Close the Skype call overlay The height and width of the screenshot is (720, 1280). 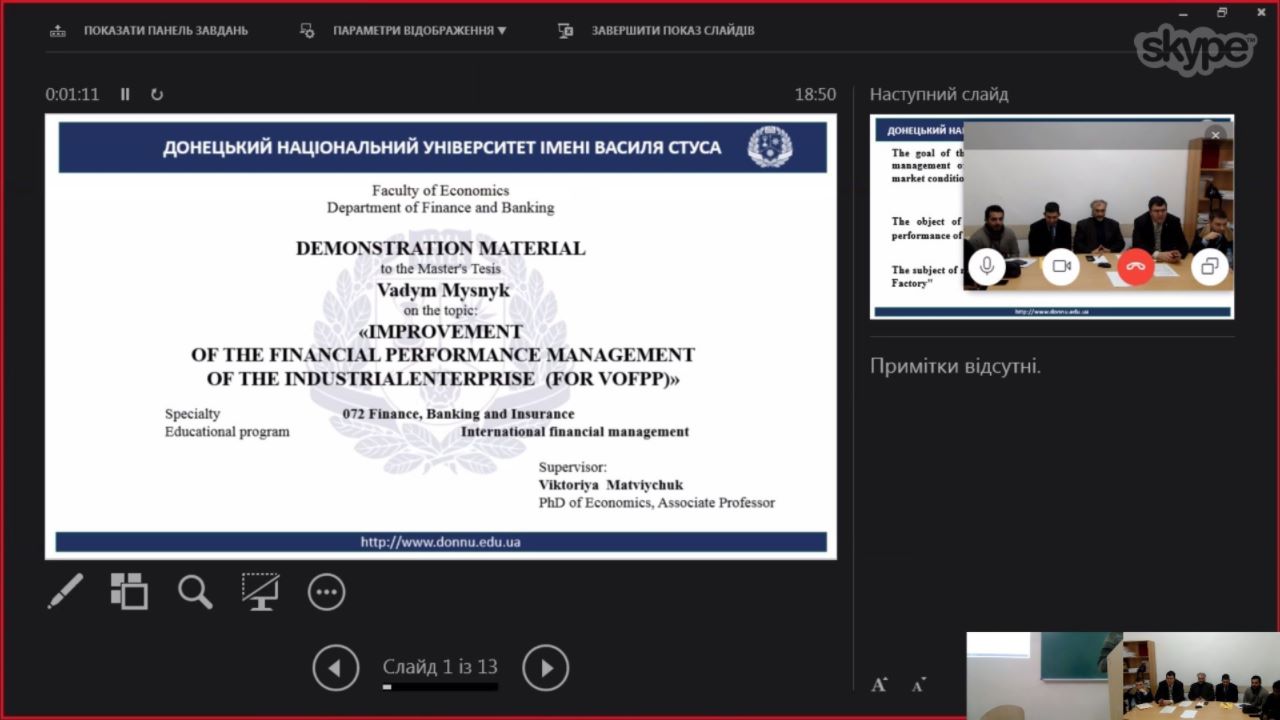pos(1215,135)
